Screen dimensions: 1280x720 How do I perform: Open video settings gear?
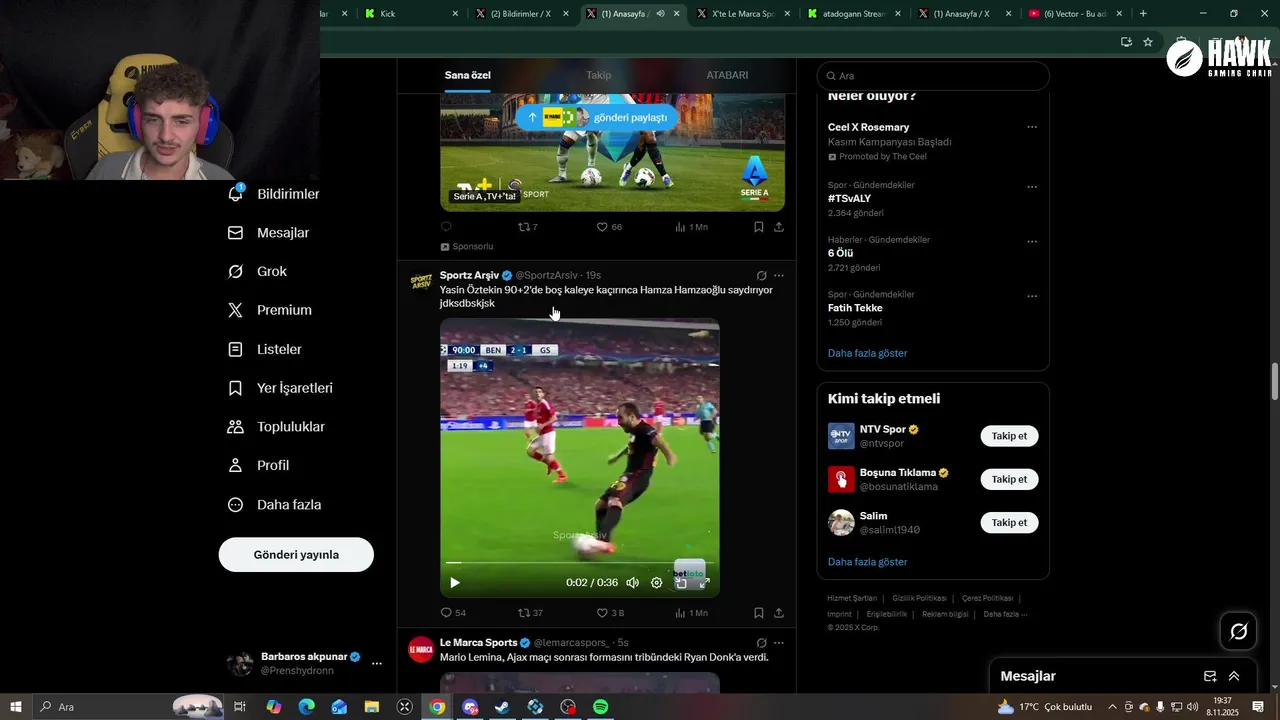click(x=656, y=583)
